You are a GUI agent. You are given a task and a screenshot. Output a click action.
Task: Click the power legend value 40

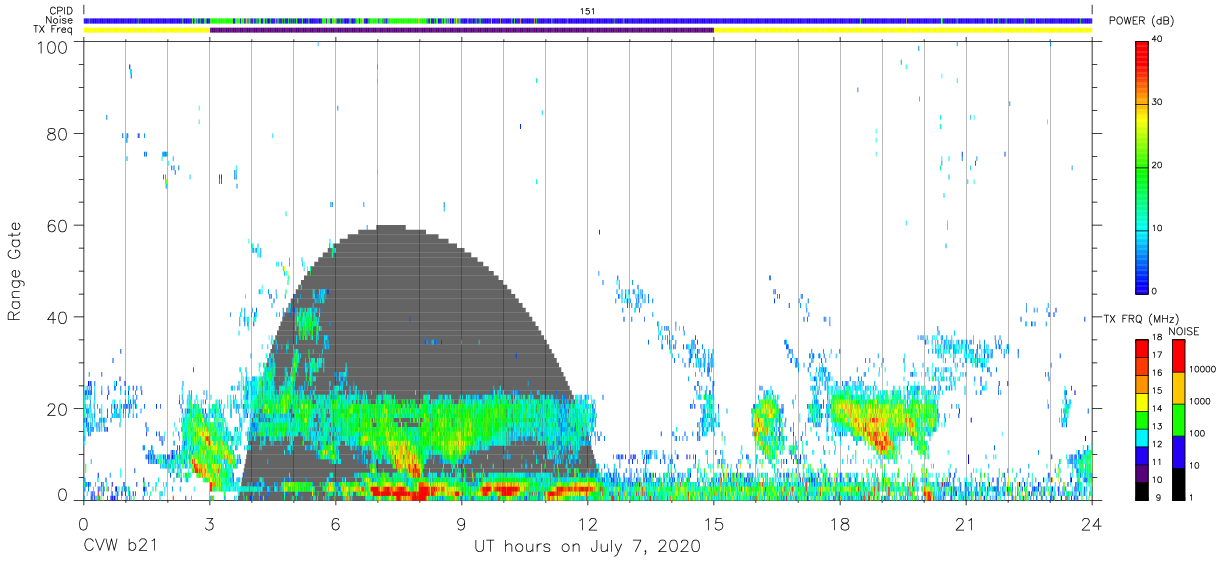click(x=1158, y=40)
